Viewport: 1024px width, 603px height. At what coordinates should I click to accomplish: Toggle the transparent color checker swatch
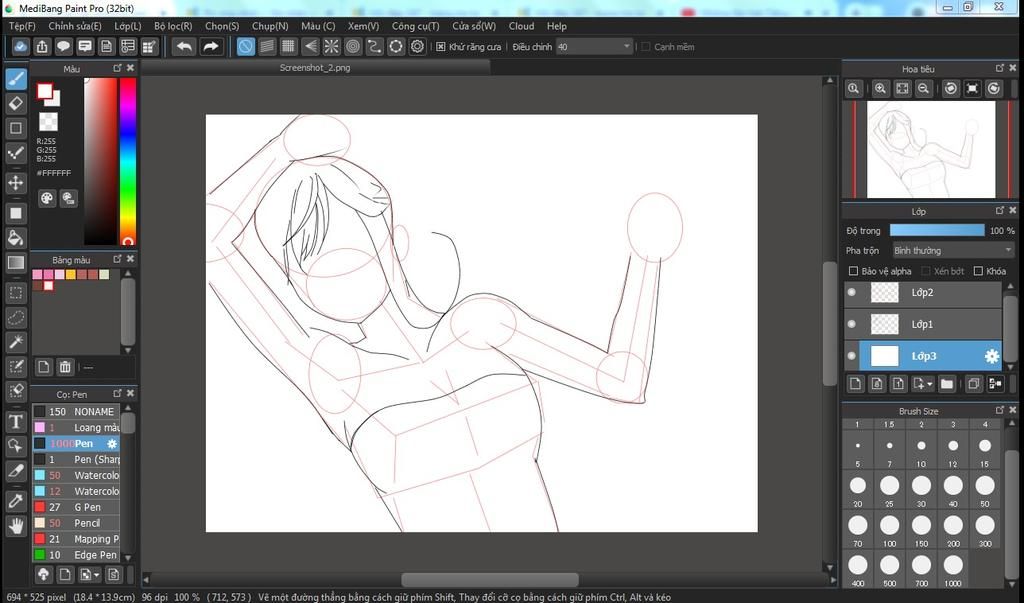point(48,122)
